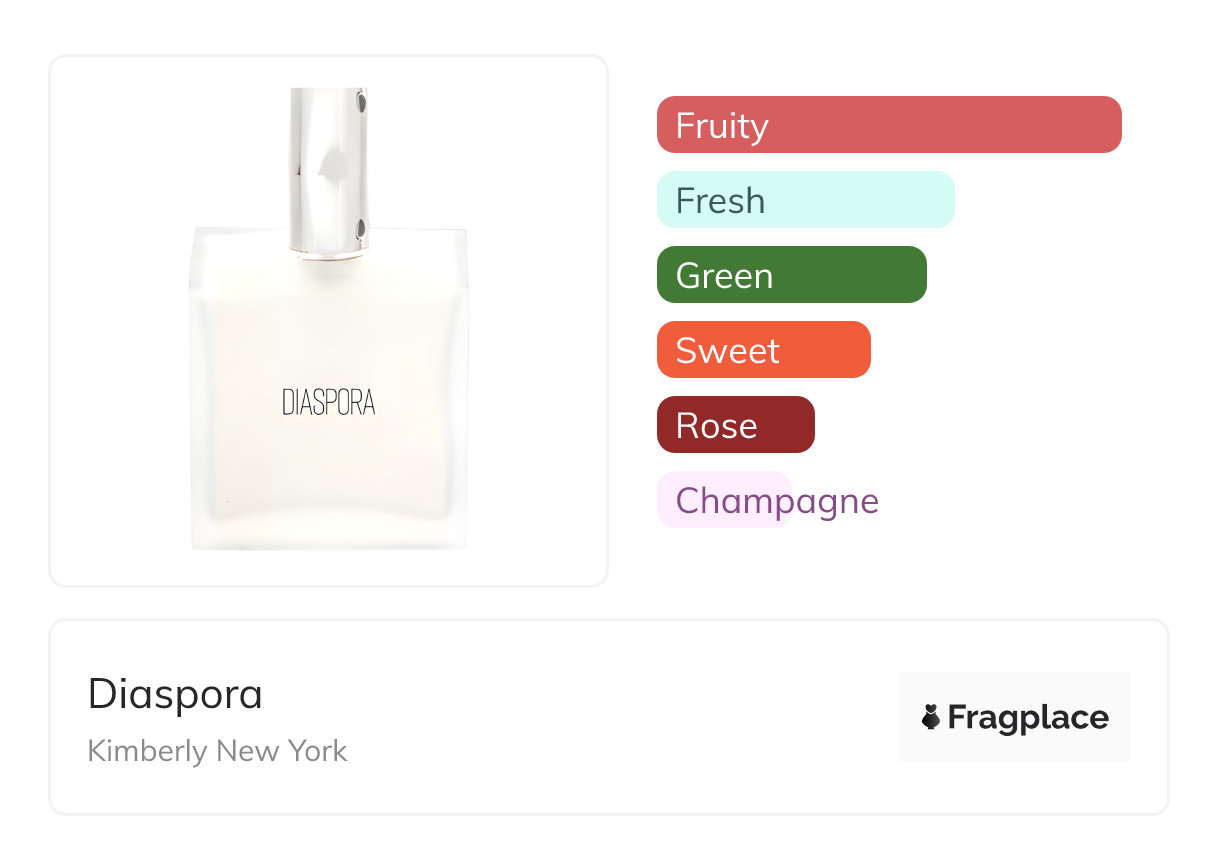This screenshot has width=1218, height=864.
Task: Open the Kimberly New York brand link
Action: 217,751
